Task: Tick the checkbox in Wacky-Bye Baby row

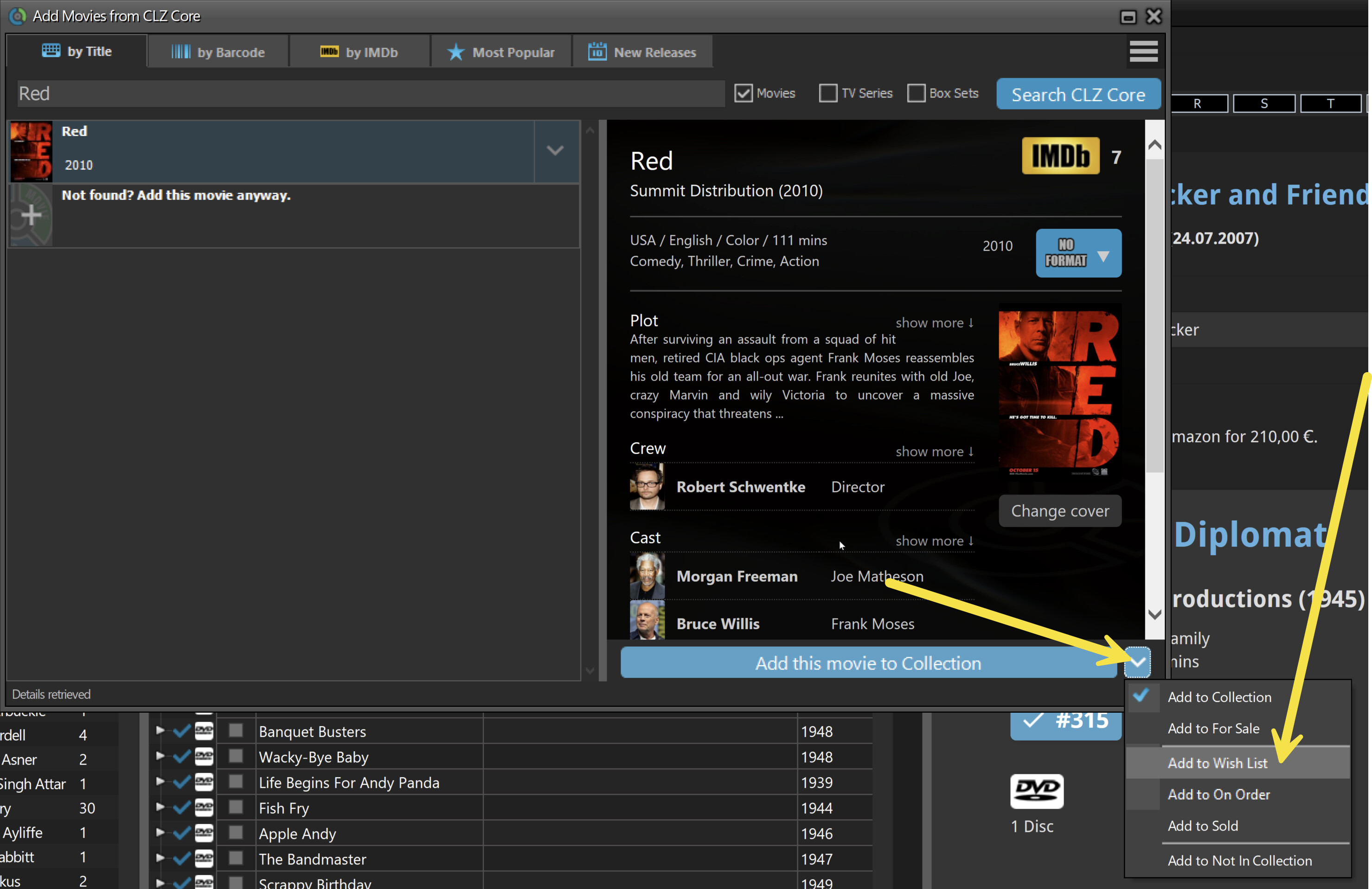Action: point(236,756)
